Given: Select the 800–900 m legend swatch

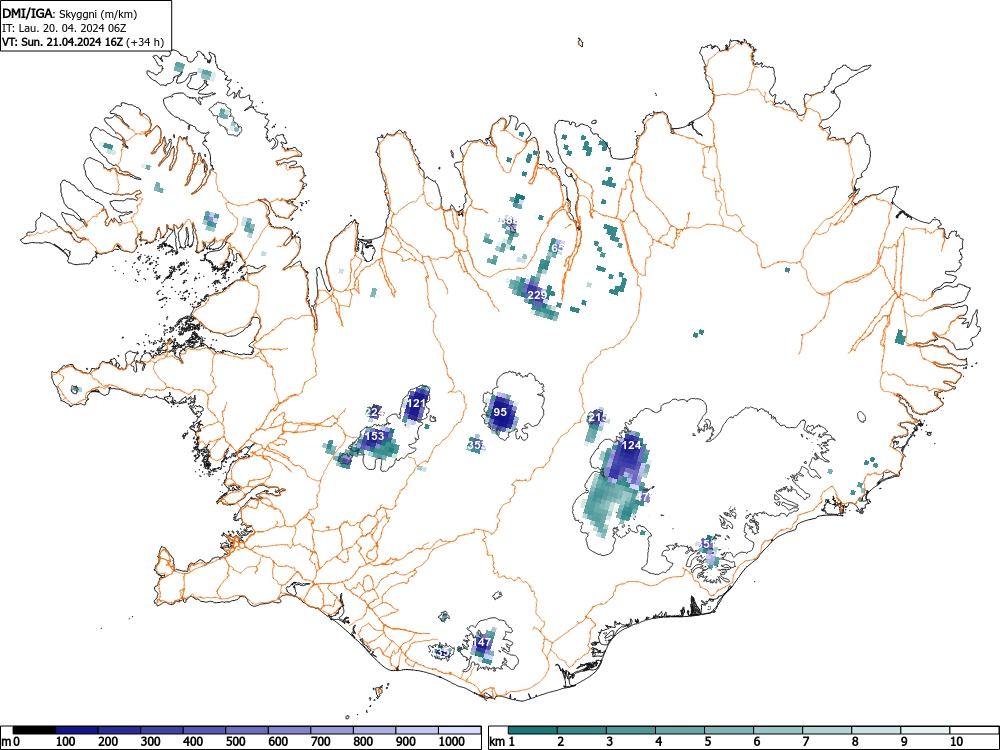Looking at the screenshot, I should tap(374, 730).
